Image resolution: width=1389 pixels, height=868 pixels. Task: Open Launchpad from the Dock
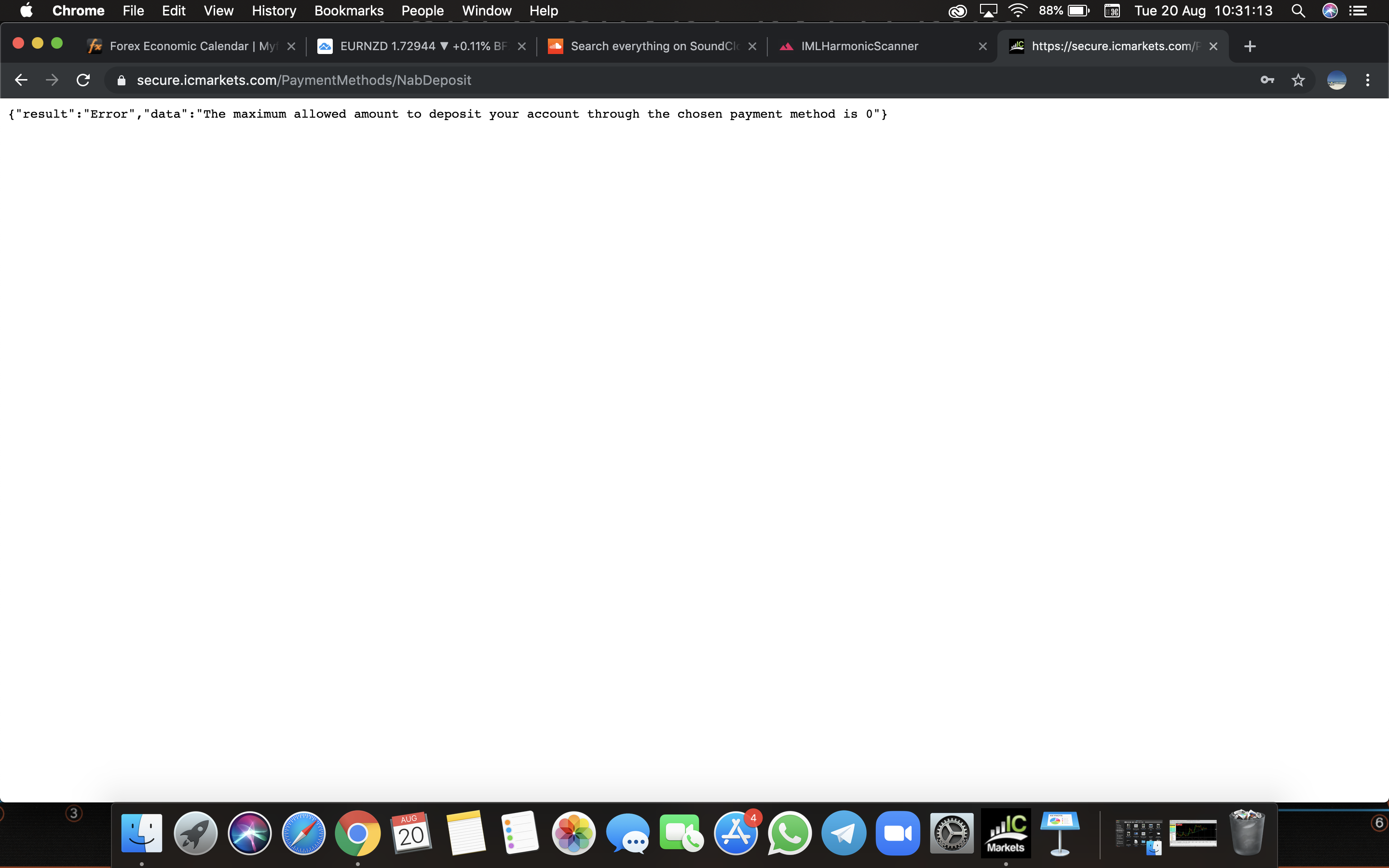[196, 833]
